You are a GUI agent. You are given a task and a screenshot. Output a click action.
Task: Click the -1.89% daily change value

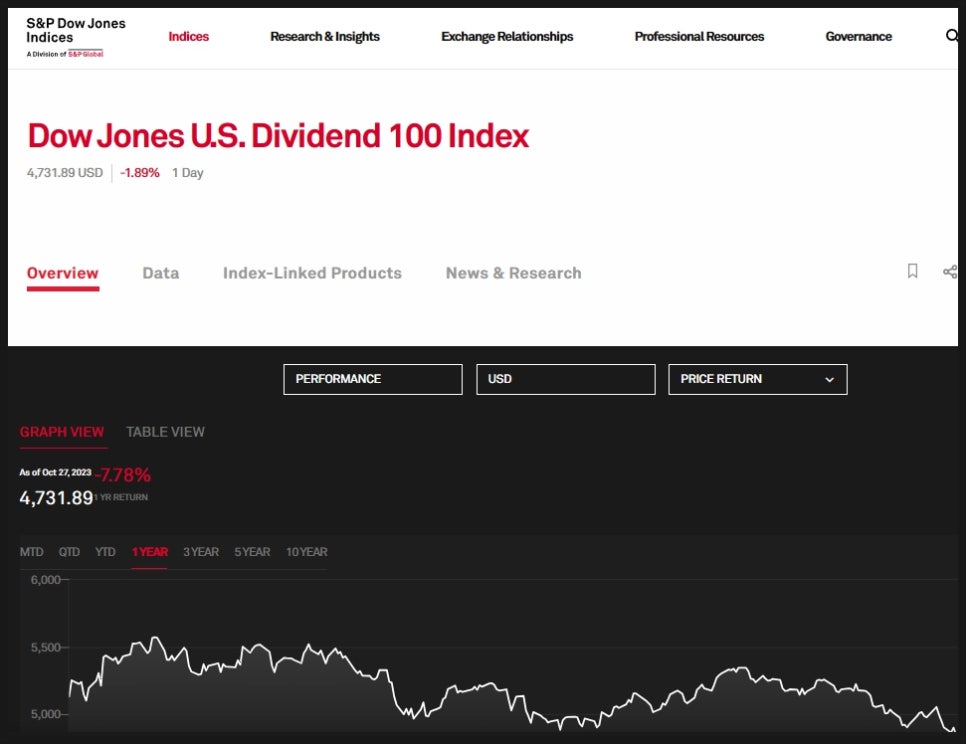pyautogui.click(x=140, y=172)
